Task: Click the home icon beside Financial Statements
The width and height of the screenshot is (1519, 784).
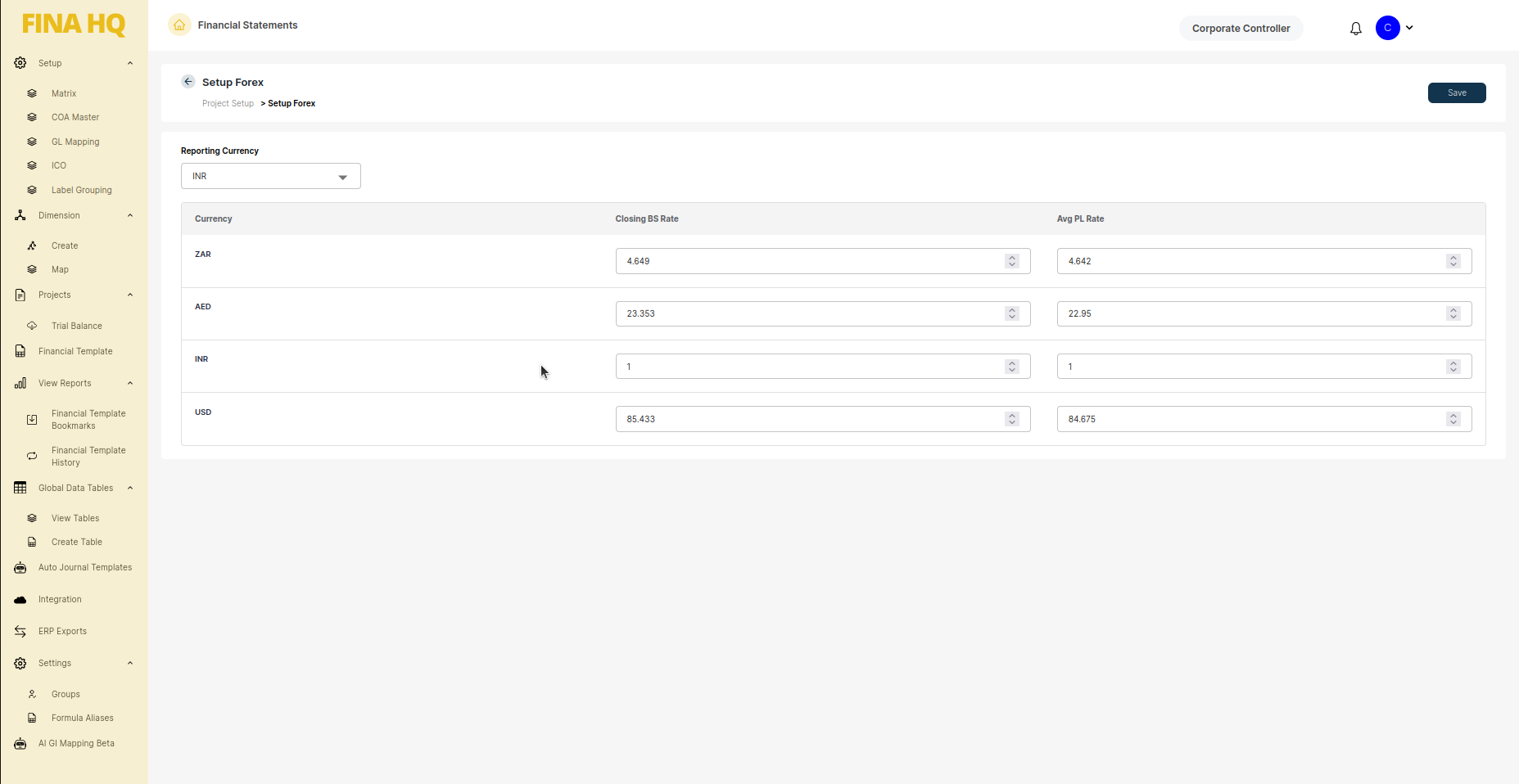Action: click(x=179, y=25)
